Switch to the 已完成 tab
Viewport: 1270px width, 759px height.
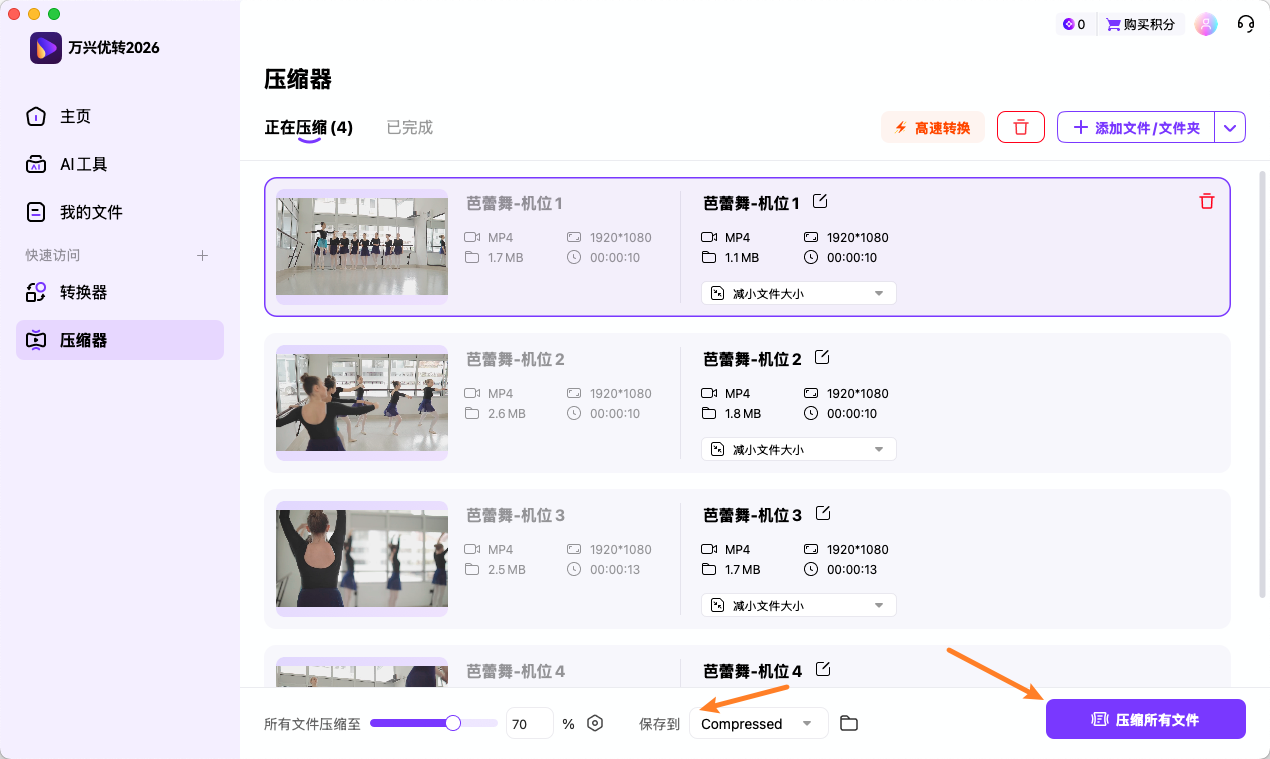(409, 127)
